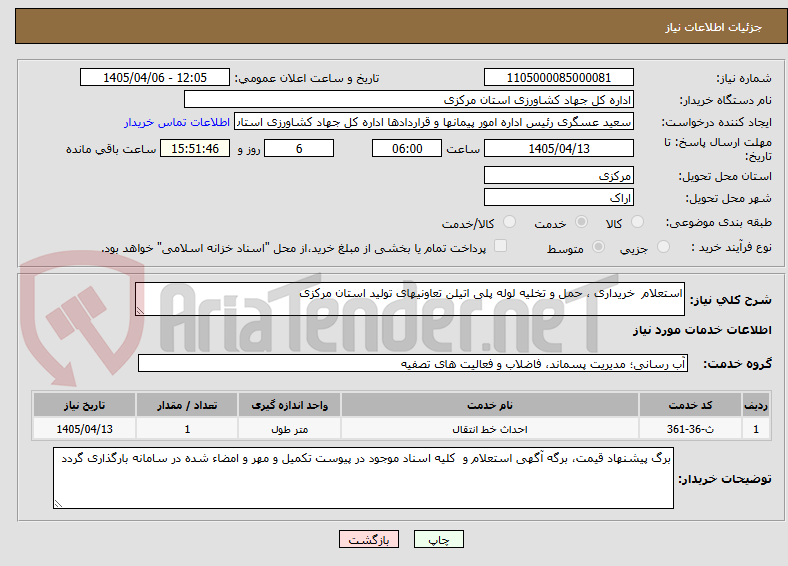Click the request creator field سعید عسگری
788x566 pixels.
(434, 122)
